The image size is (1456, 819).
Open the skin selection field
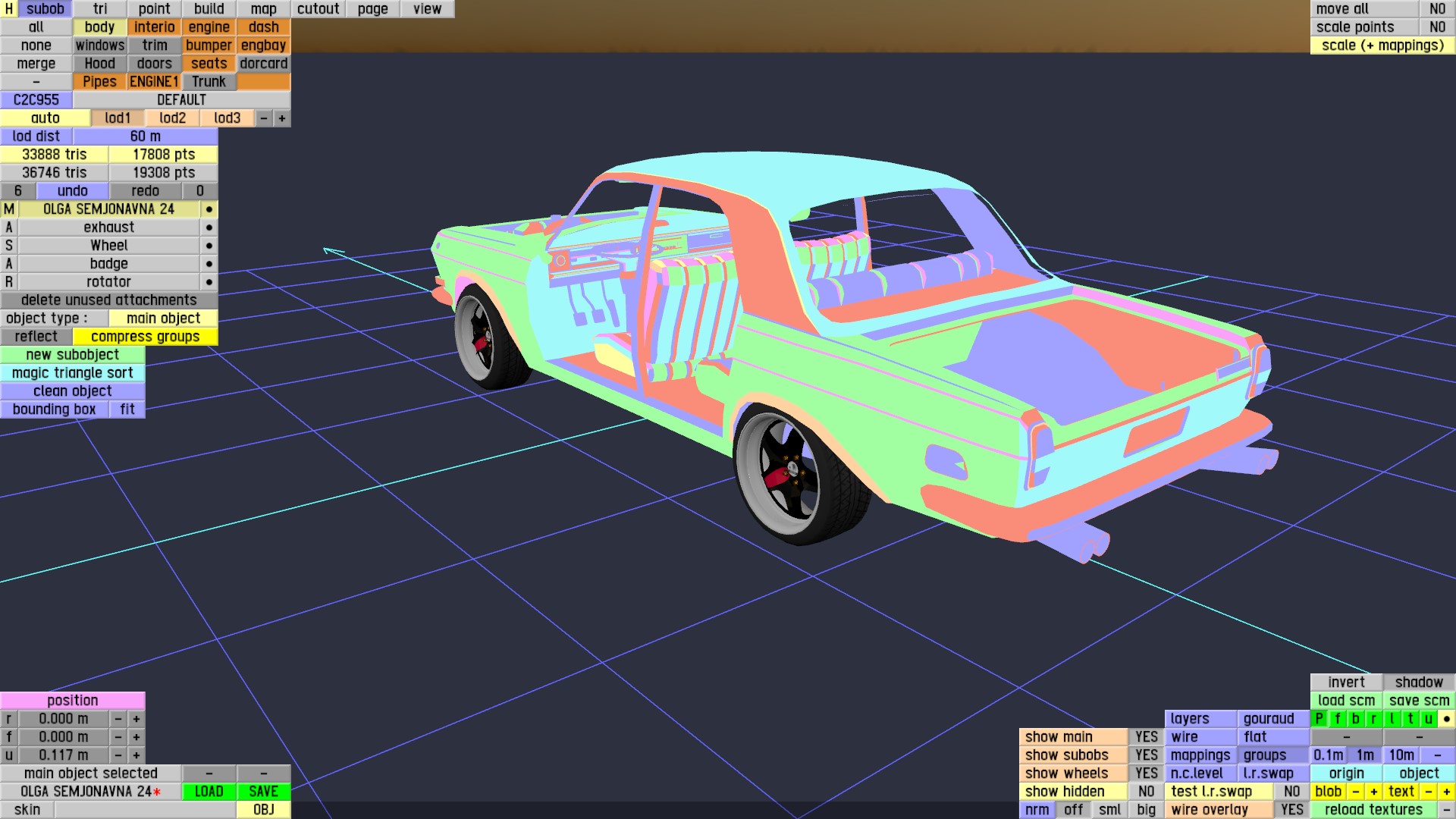(x=144, y=810)
